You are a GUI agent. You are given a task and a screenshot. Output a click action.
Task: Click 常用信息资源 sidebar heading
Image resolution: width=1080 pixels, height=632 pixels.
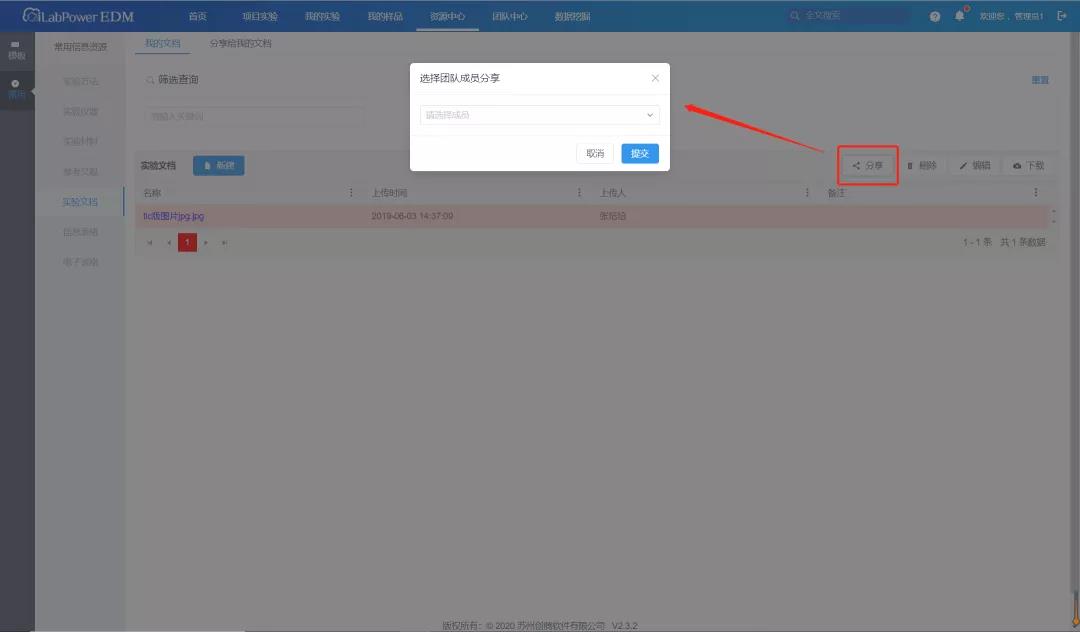(81, 47)
